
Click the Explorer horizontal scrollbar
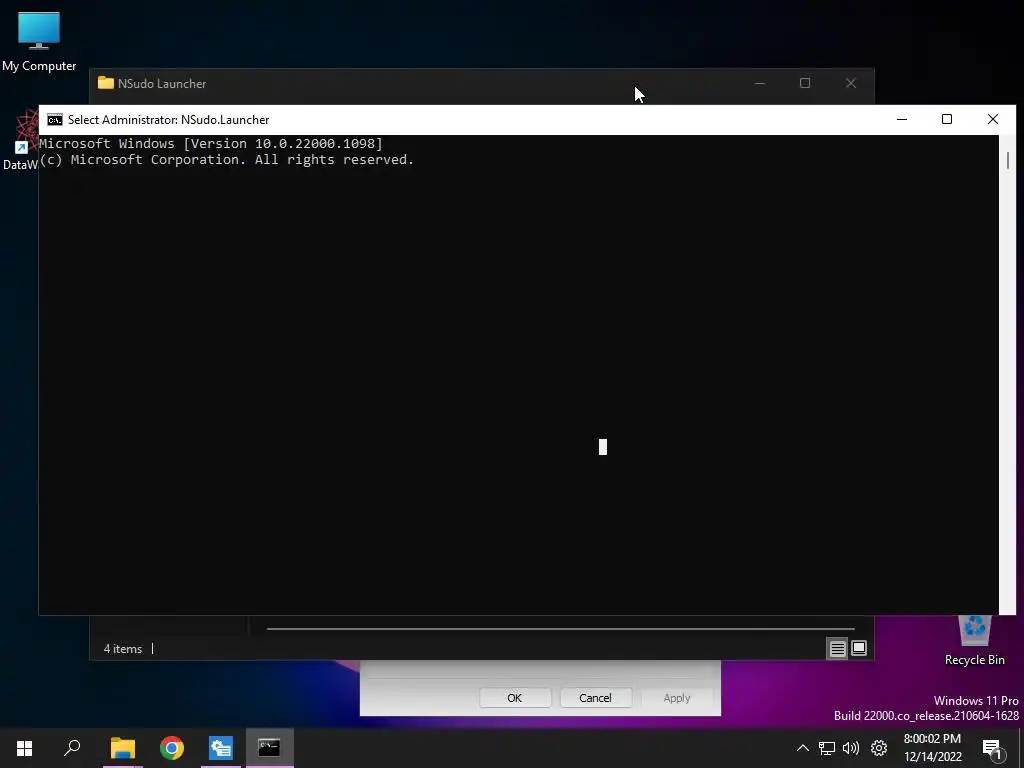click(x=560, y=628)
